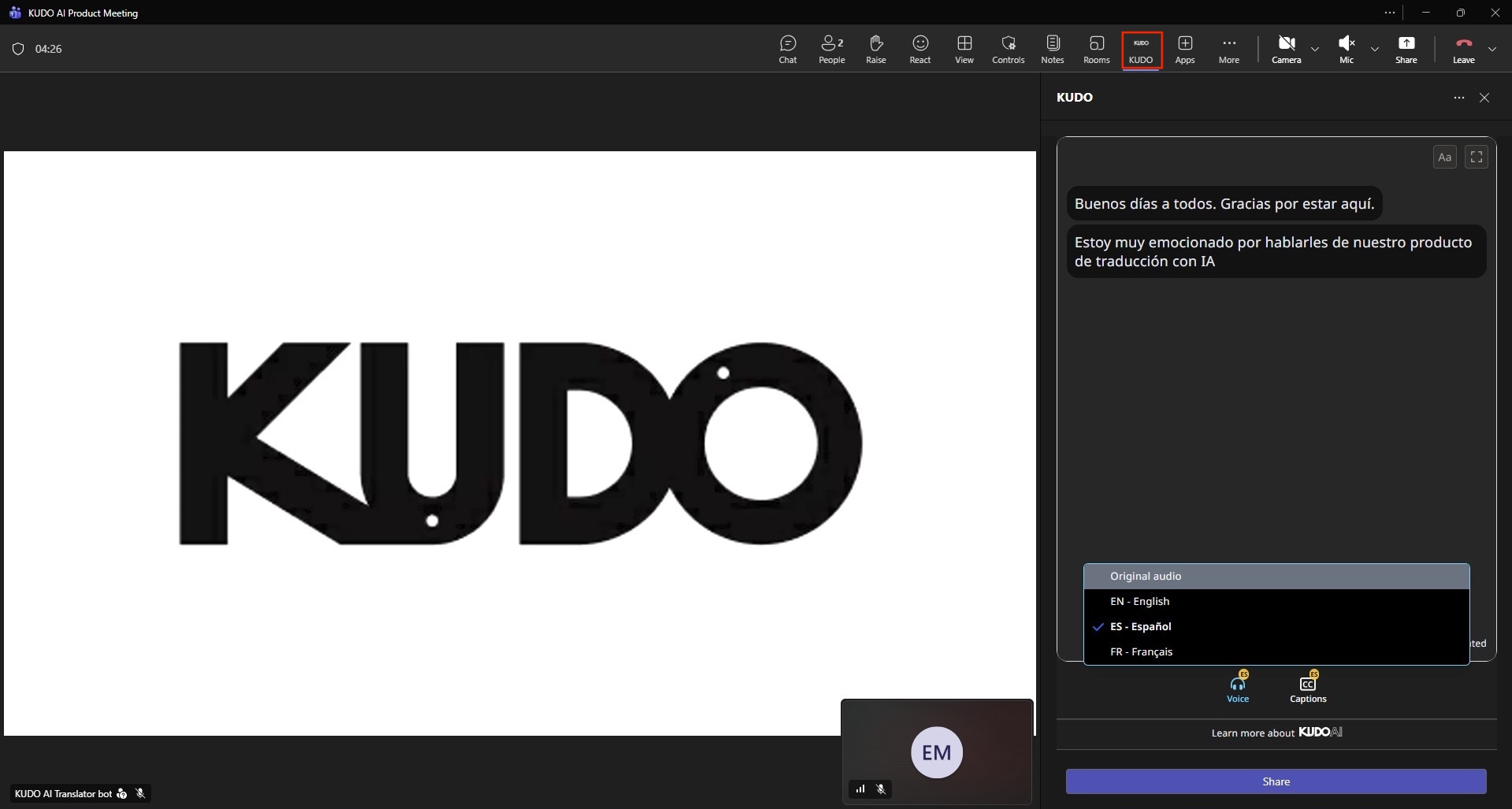Open the More actions menu

click(1229, 49)
